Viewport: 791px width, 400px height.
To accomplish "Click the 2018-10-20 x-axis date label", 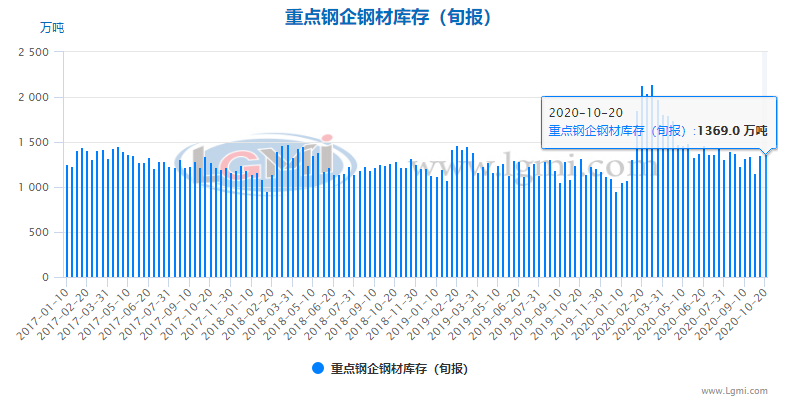I will coord(371,313).
